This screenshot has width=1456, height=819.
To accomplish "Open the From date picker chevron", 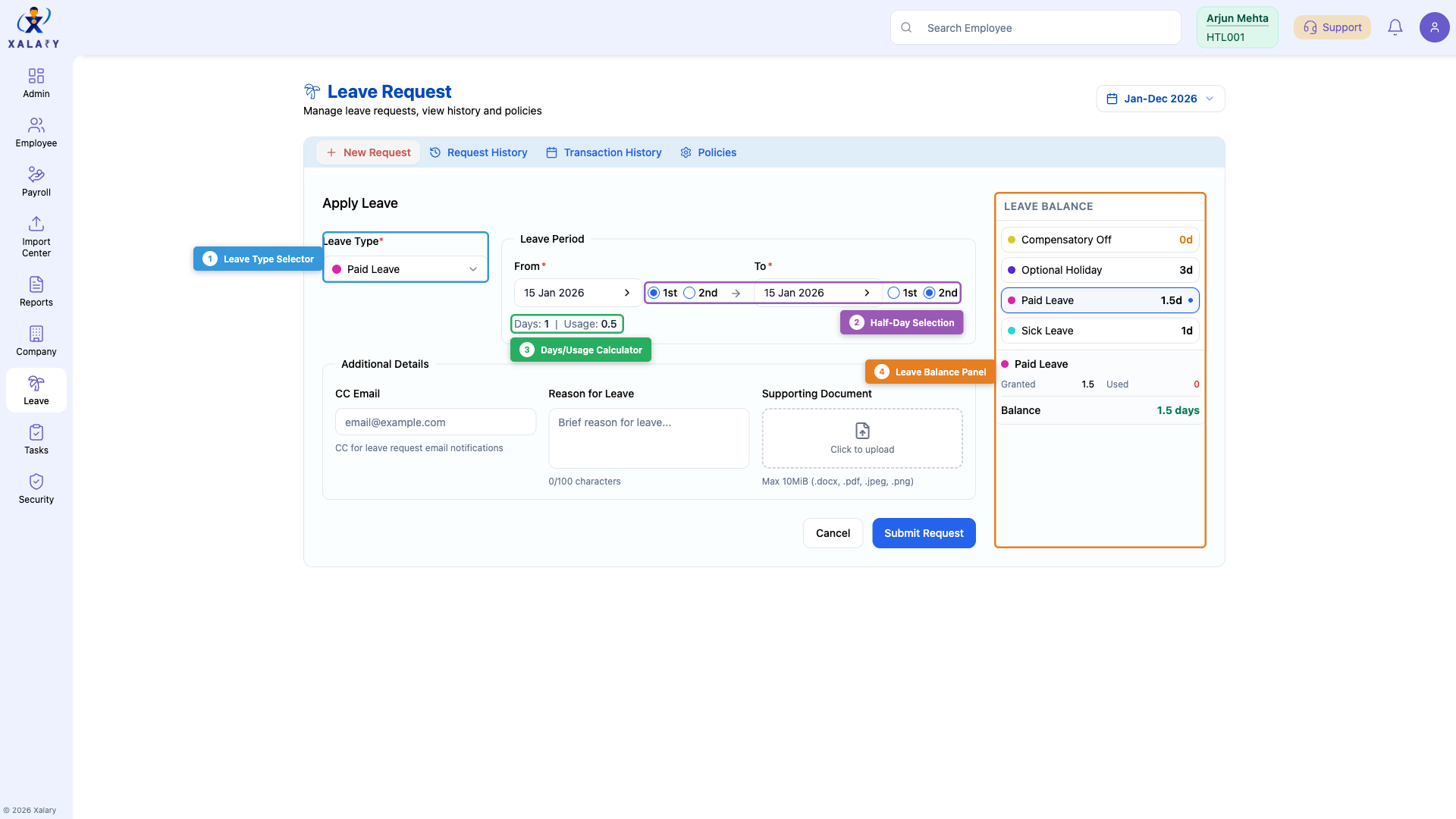I will pyautogui.click(x=626, y=293).
